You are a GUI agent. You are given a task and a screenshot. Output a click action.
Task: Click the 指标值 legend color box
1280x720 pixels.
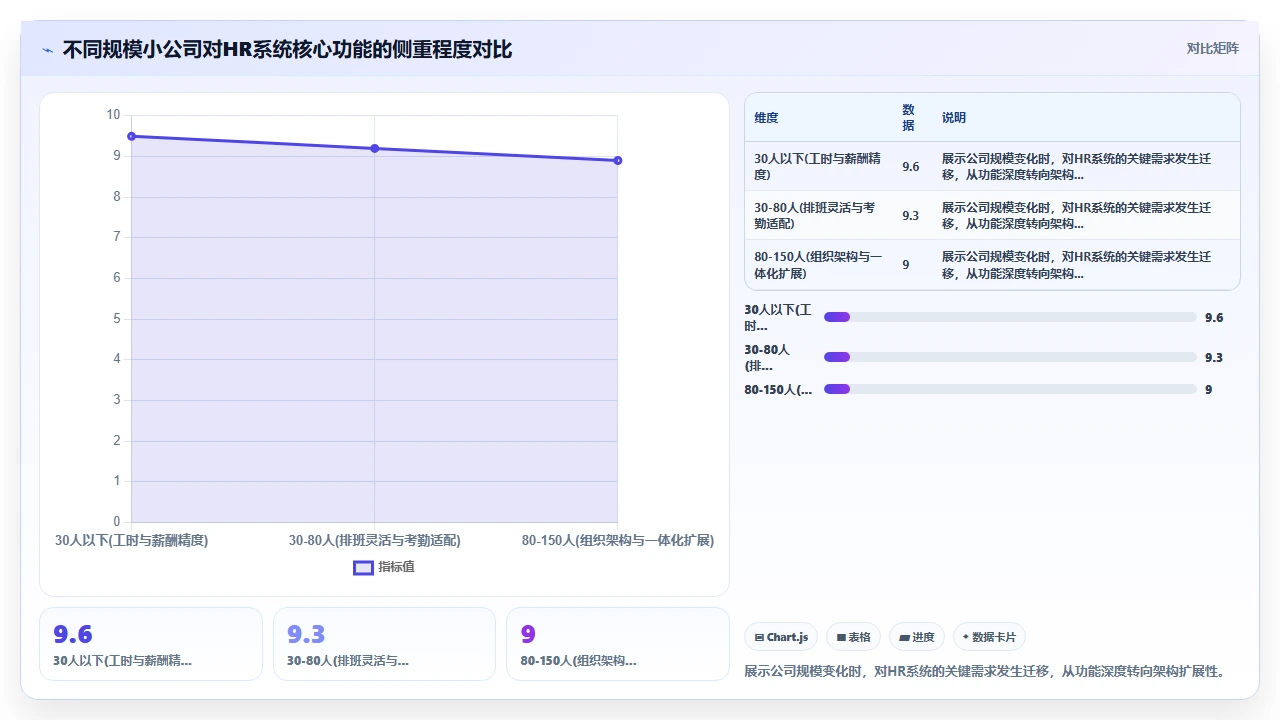coord(364,567)
